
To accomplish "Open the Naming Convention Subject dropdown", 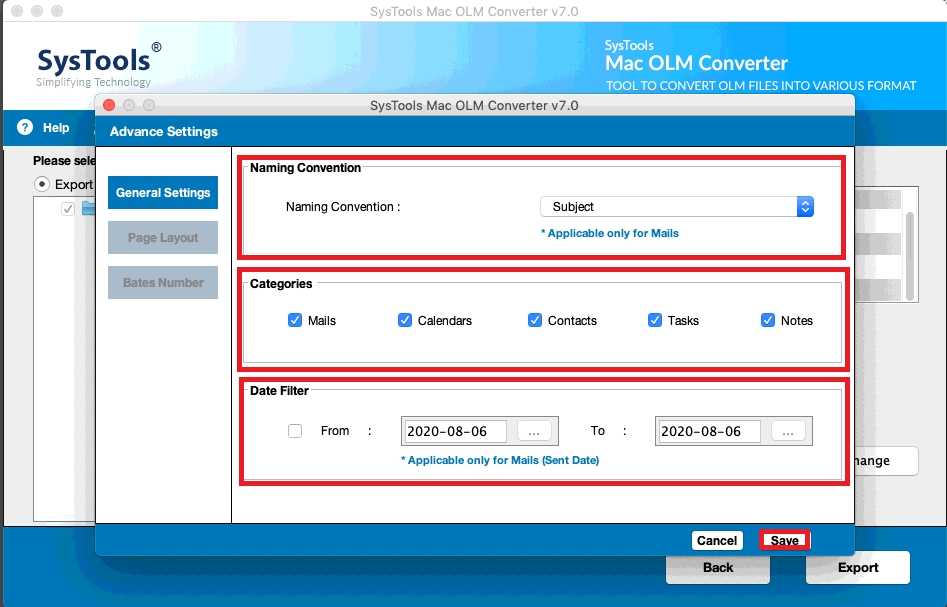I will coord(677,207).
